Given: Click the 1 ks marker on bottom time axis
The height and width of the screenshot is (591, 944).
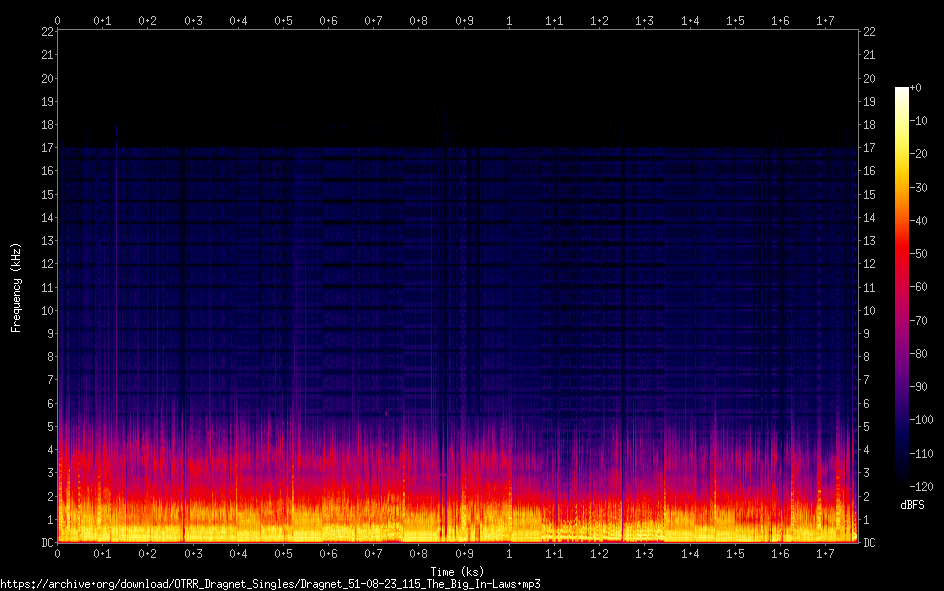Looking at the screenshot, I should click(x=510, y=554).
